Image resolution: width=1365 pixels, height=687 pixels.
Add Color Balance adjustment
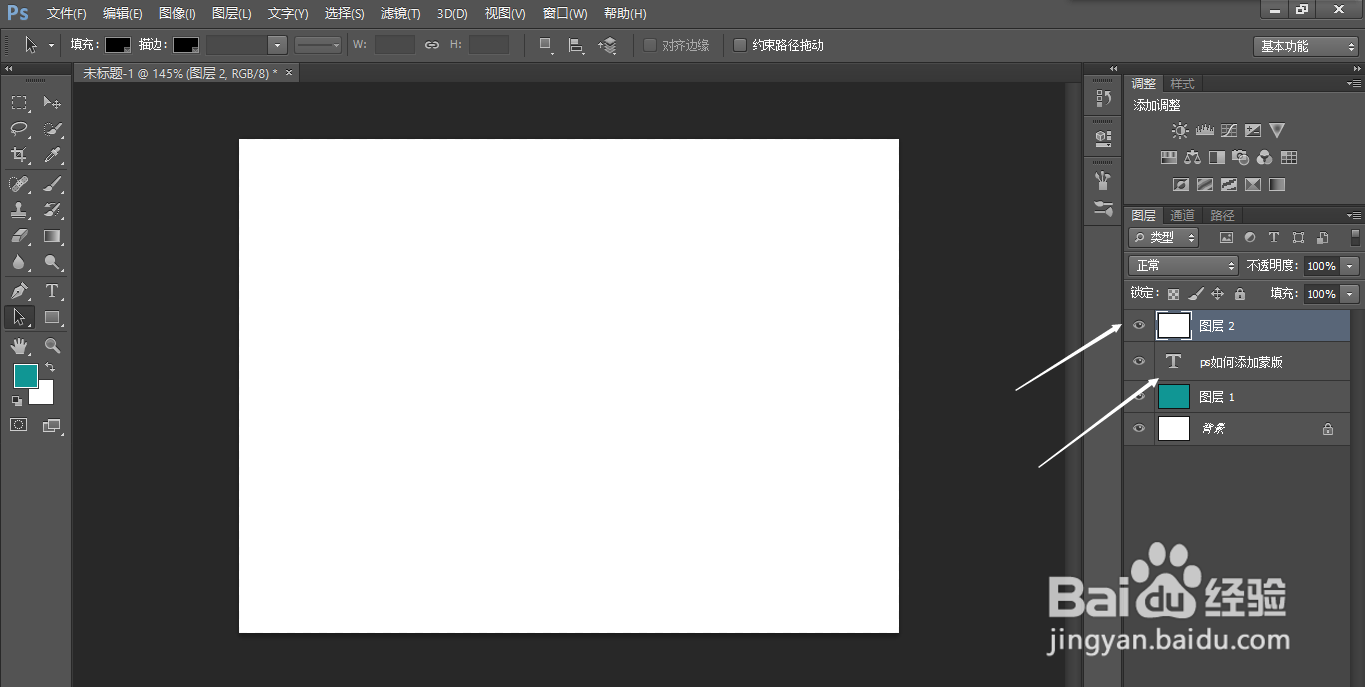click(x=1192, y=158)
